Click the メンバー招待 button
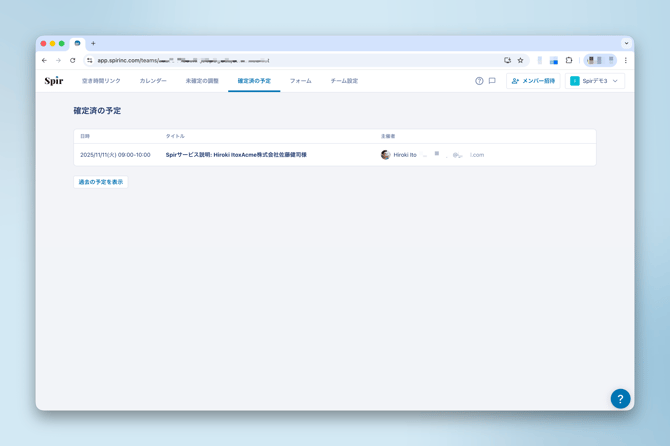Image resolution: width=670 pixels, height=446 pixels. point(533,81)
